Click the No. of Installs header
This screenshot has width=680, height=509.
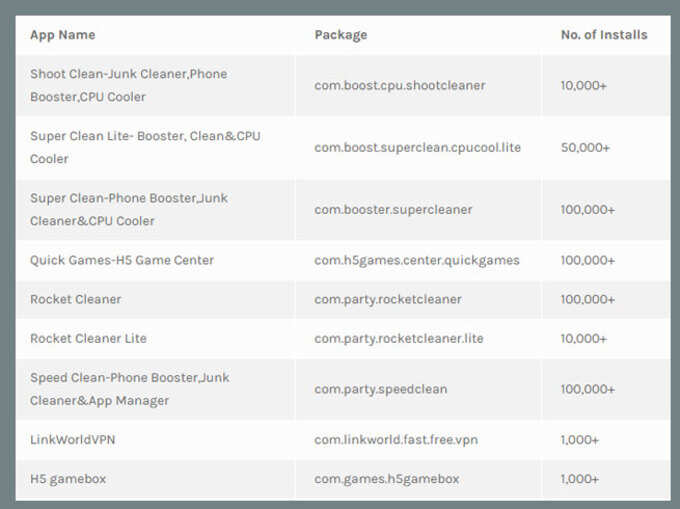[x=604, y=35]
